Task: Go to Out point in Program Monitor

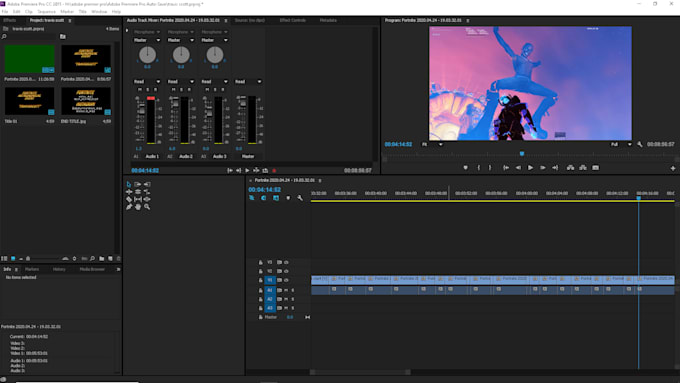Action: tap(555, 167)
